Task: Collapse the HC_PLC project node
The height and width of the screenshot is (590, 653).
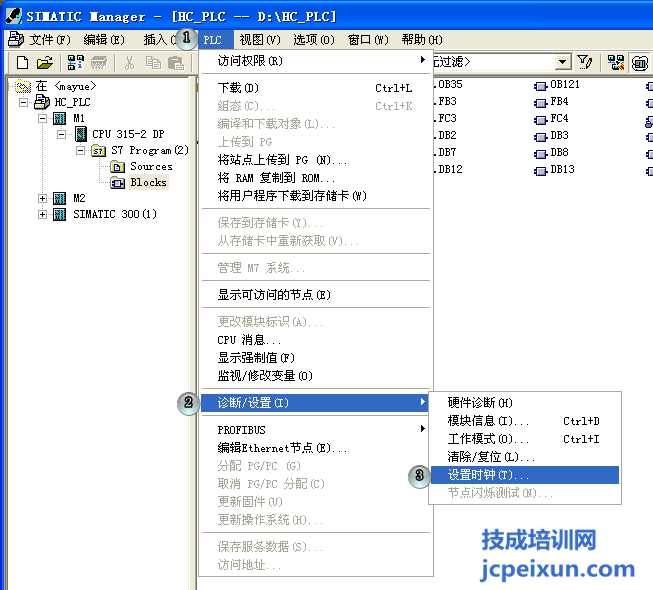Action: click(24, 102)
